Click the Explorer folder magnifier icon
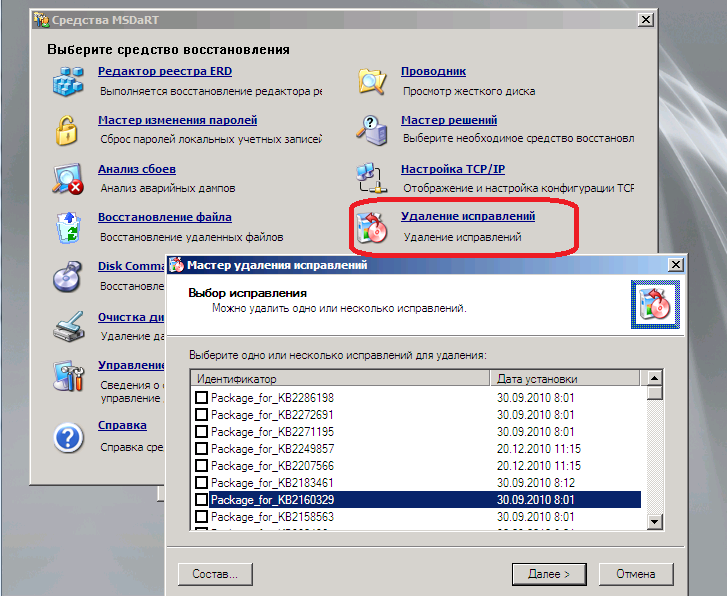Screen dimensions: 727x596 372,81
